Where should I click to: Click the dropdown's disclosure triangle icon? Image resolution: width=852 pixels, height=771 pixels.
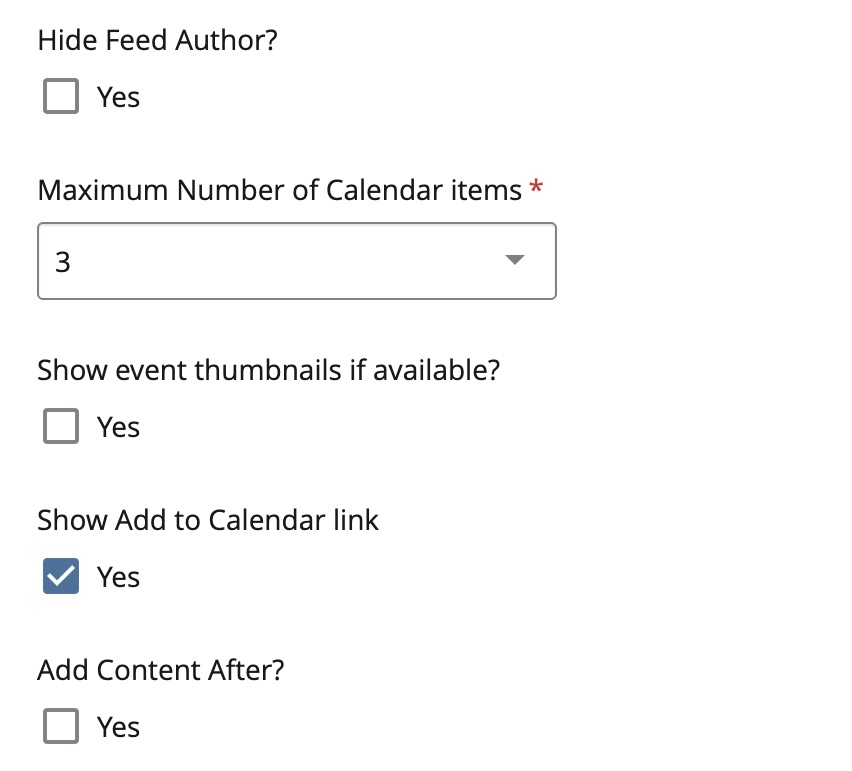coord(513,261)
